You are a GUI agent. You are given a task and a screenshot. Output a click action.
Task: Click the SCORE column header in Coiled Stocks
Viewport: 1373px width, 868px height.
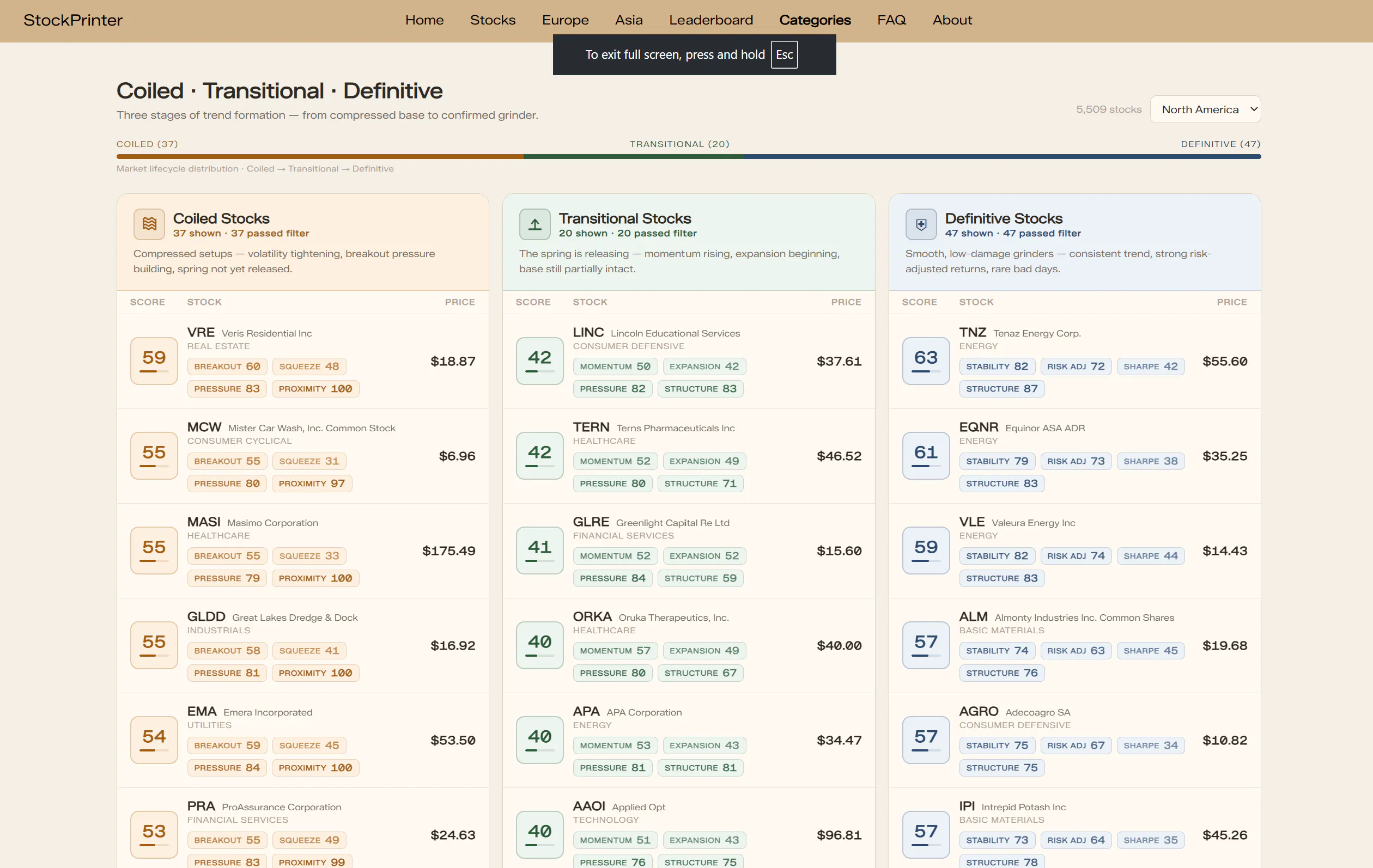pos(147,302)
